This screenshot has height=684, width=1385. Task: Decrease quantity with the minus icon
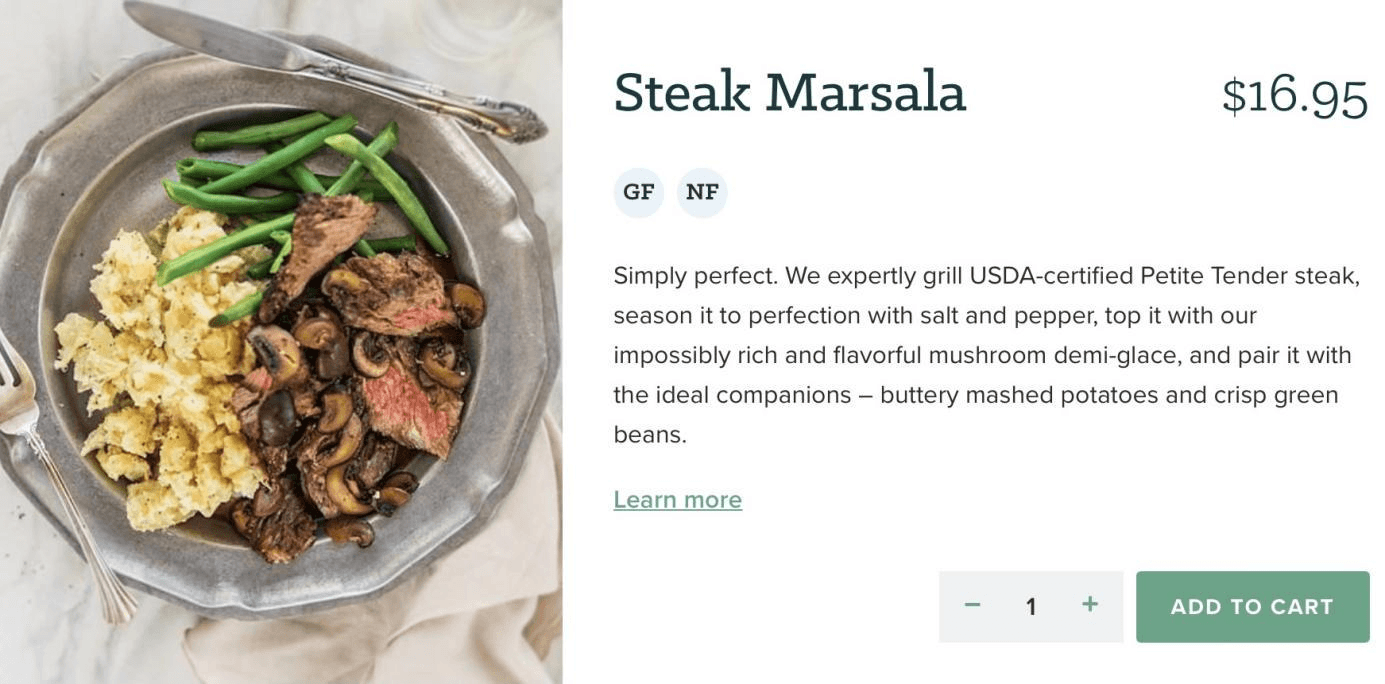[972, 606]
